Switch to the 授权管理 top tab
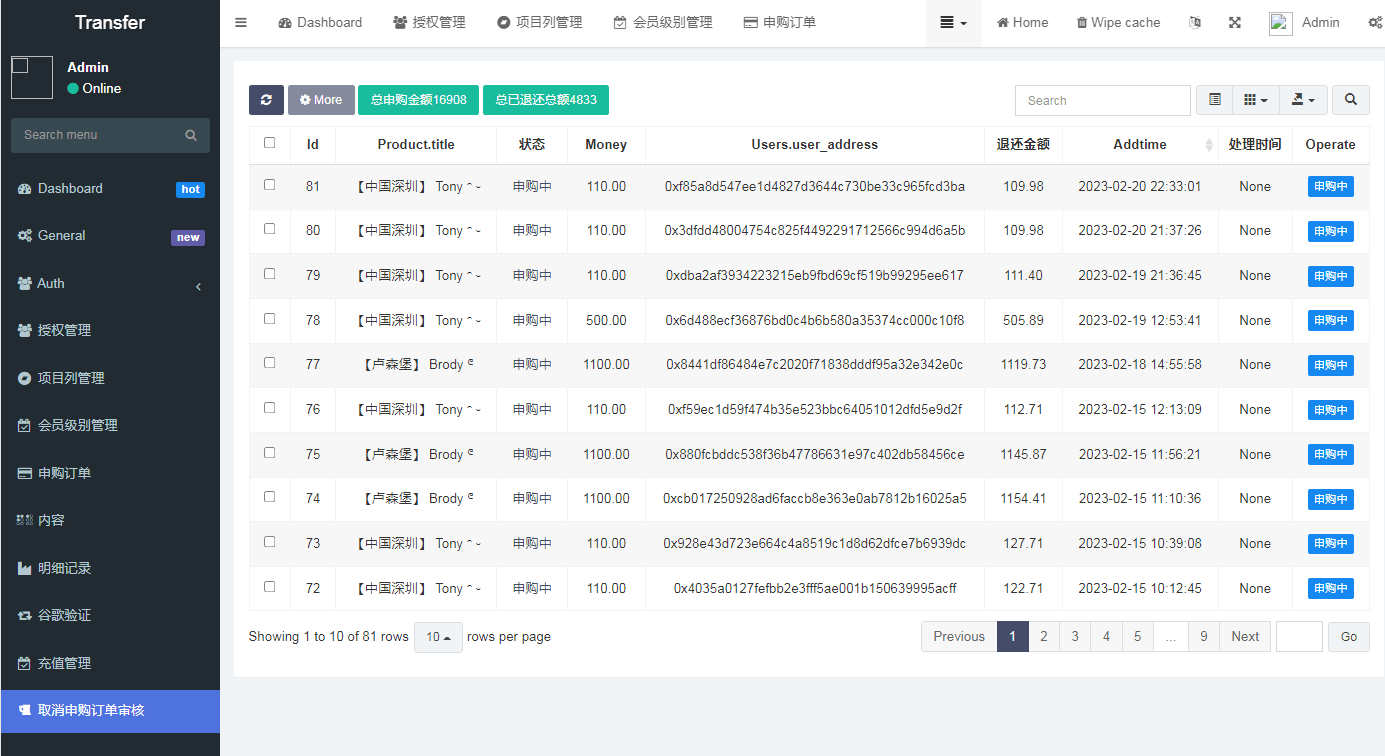This screenshot has height=756, width=1385. pos(429,22)
